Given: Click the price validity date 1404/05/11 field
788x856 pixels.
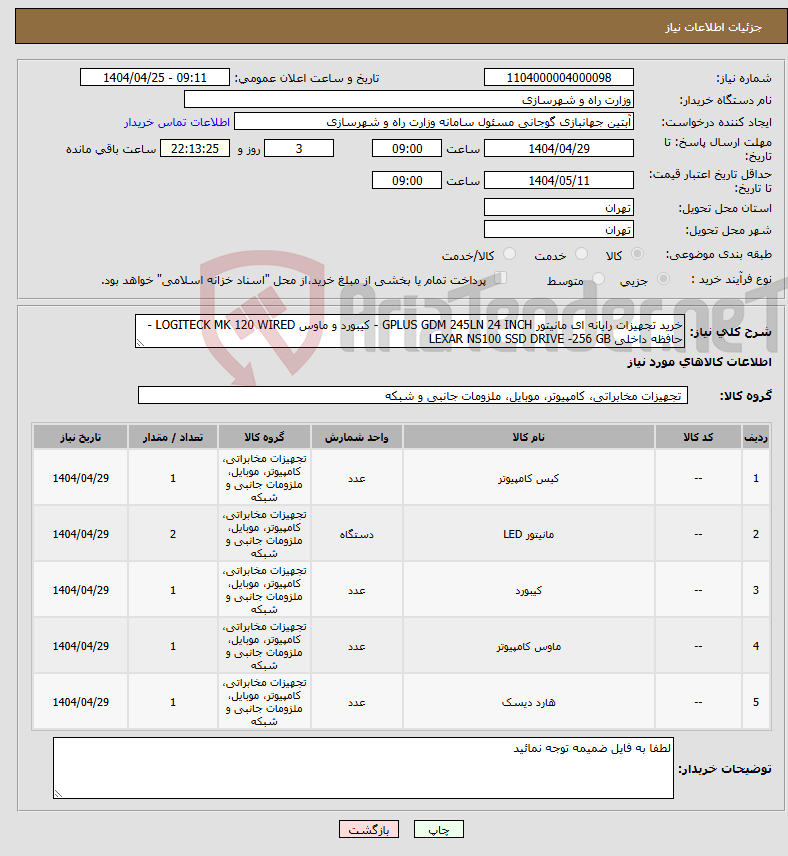Looking at the screenshot, I should point(559,181).
